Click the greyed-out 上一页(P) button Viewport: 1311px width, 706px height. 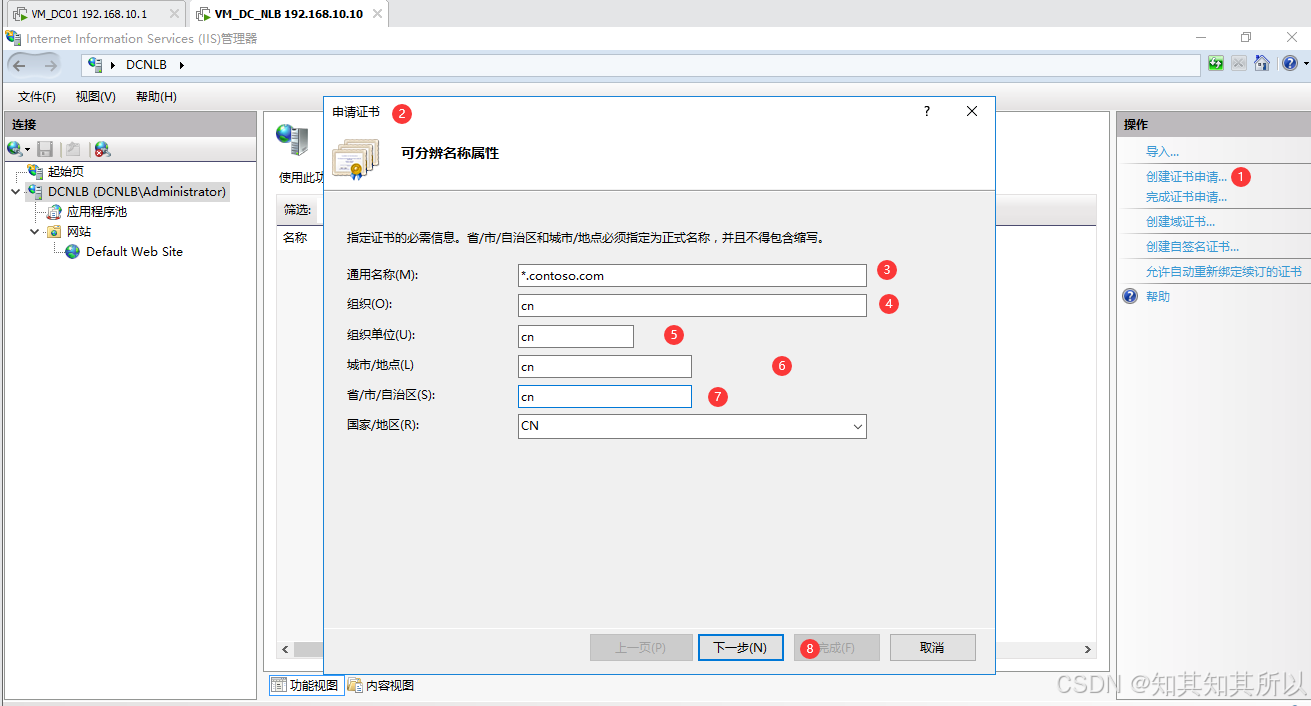(x=640, y=647)
